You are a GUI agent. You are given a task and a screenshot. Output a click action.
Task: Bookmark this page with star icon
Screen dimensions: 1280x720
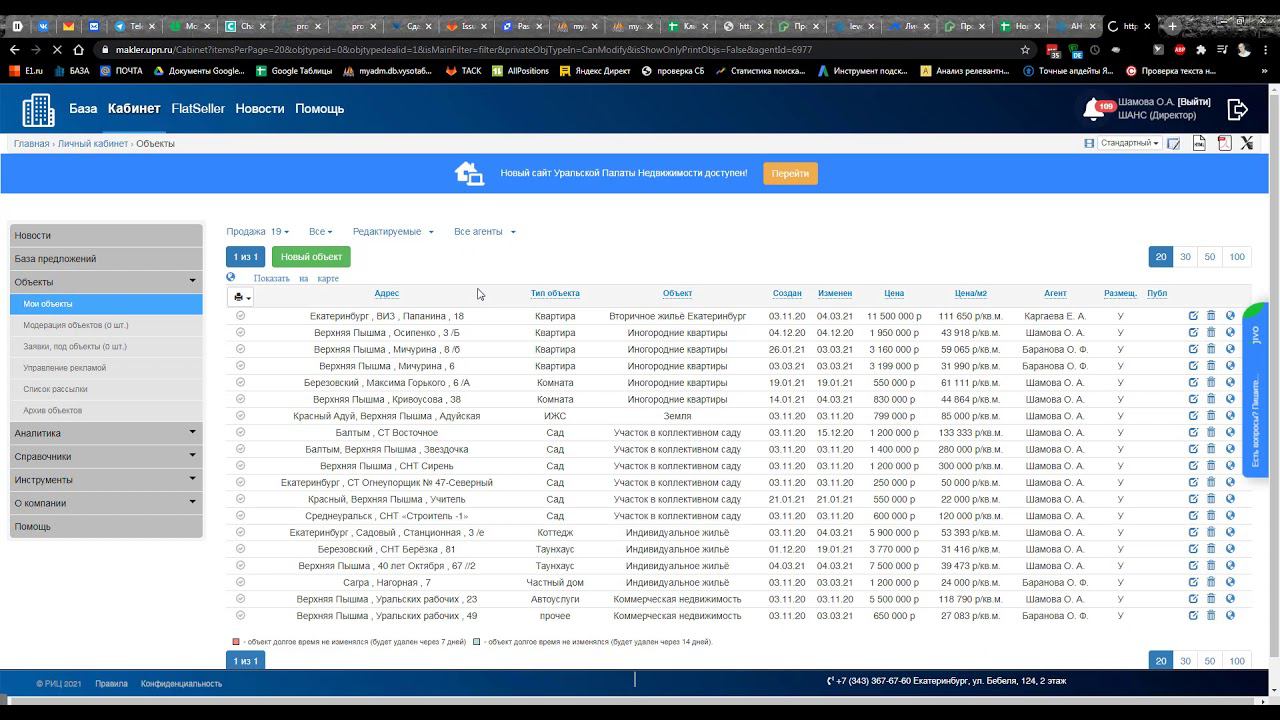pos(1025,49)
